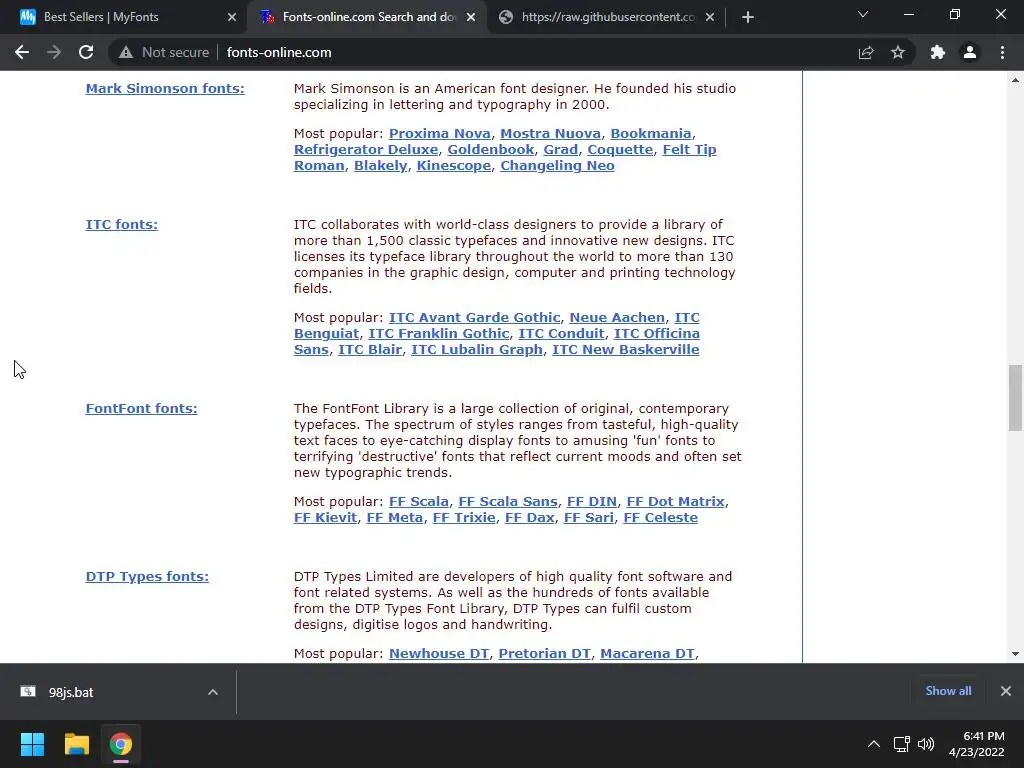Open the ITC Franklin Gothic link
1024x768 pixels.
click(x=439, y=333)
